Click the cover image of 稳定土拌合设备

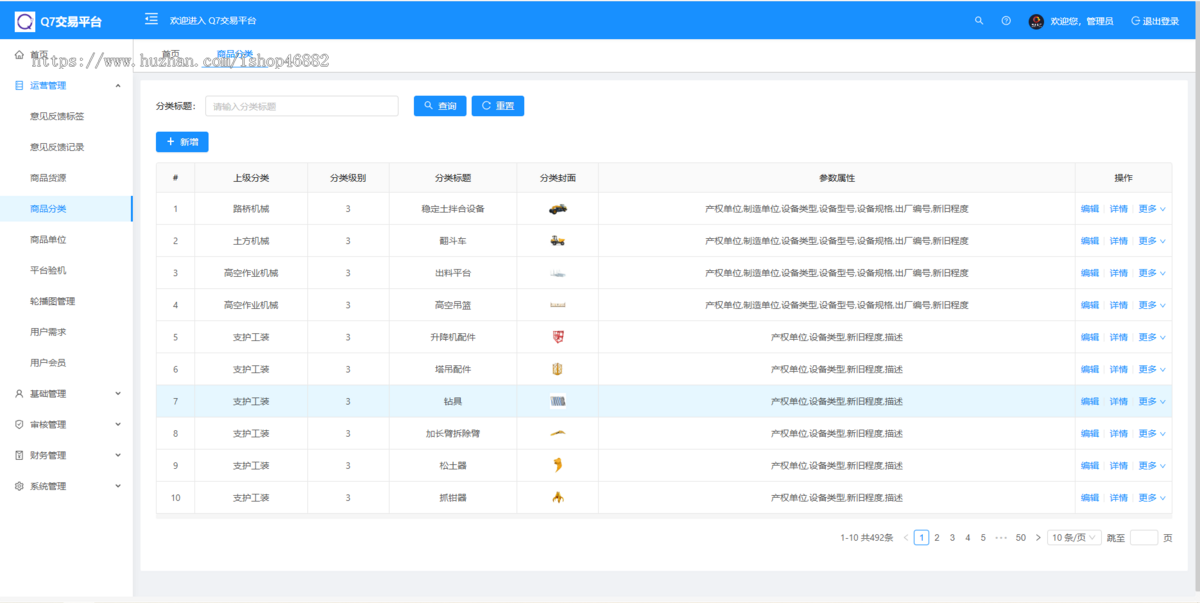pyautogui.click(x=558, y=209)
